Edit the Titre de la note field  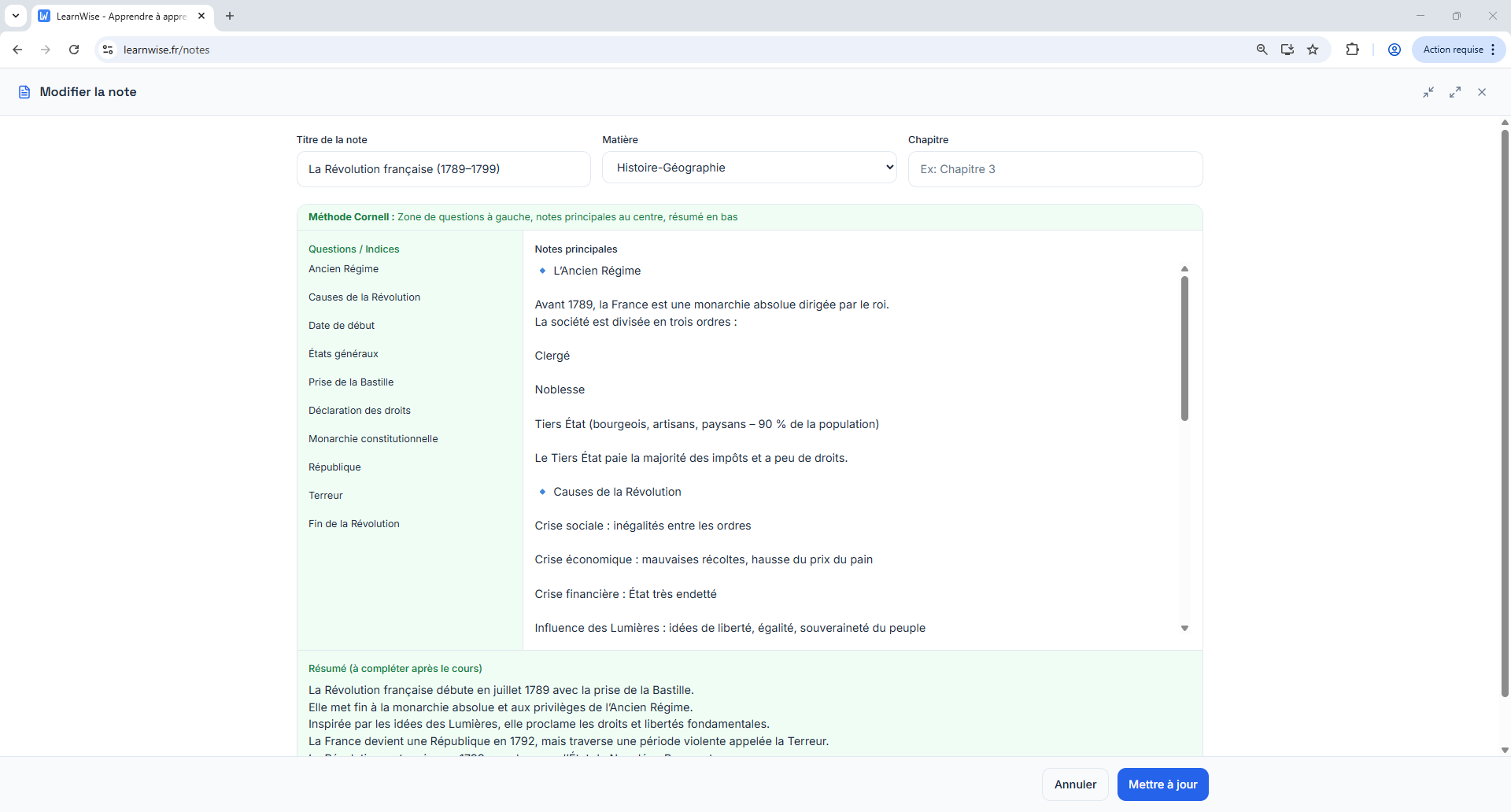coord(443,169)
